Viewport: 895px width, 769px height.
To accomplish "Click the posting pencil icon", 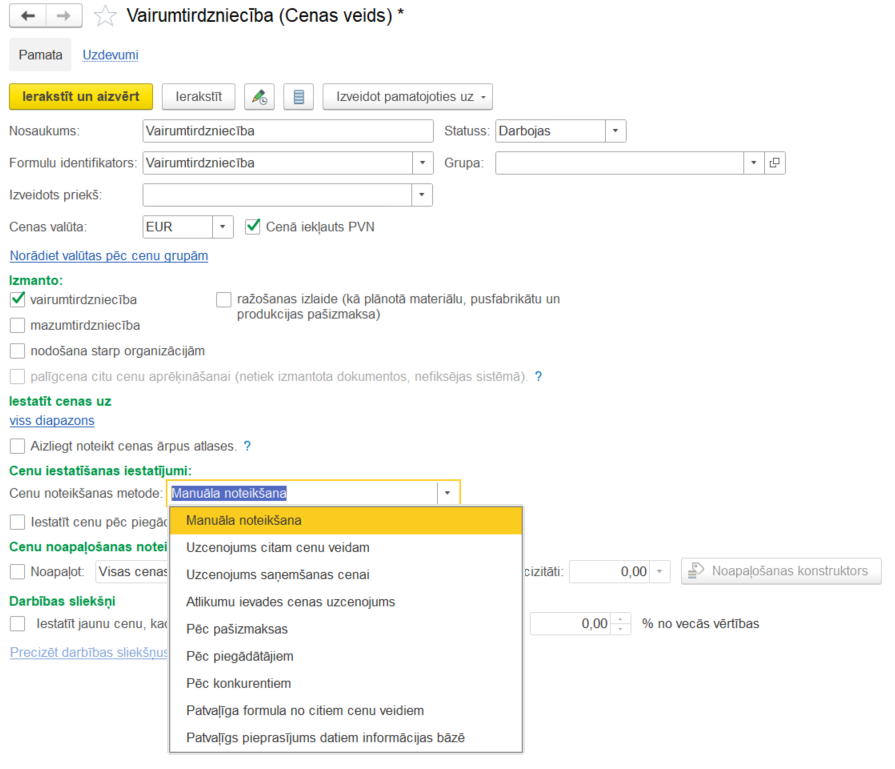I will coord(258,96).
